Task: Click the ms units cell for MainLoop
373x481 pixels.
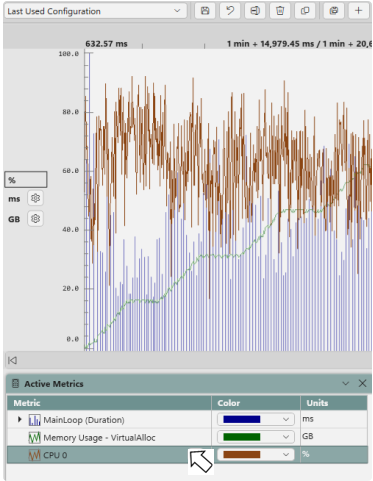Action: [334, 419]
